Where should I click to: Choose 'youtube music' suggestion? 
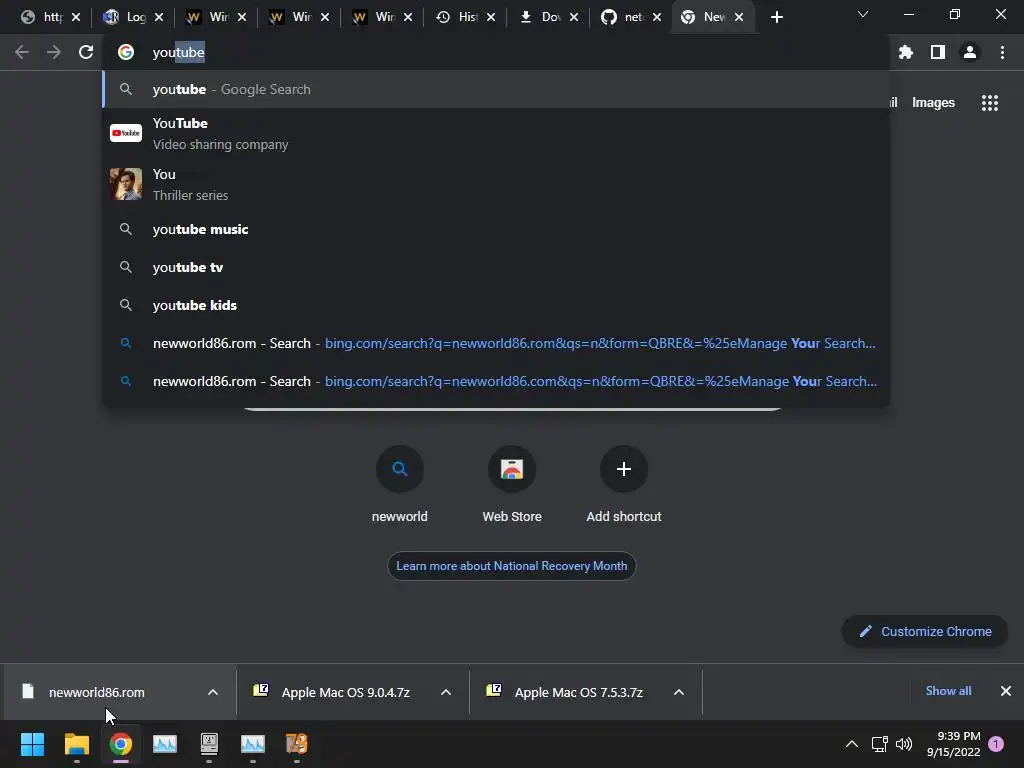[x=496, y=229]
